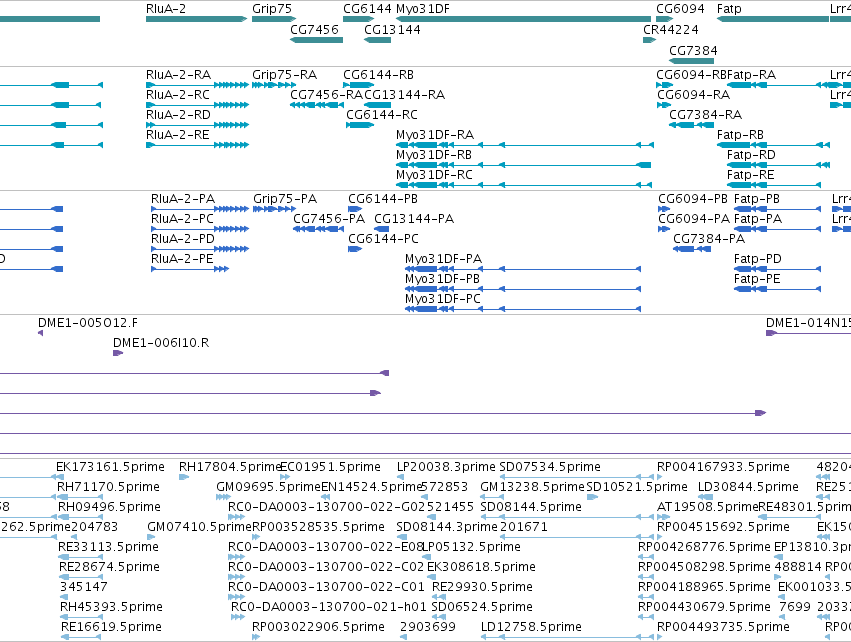851x642 pixels.
Task: Select the CG13144 gene label
Action: 392,29
